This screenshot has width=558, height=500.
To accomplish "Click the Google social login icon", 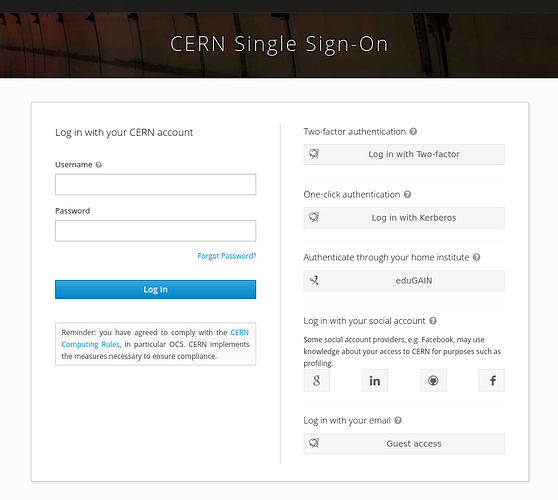I will coord(316,380).
